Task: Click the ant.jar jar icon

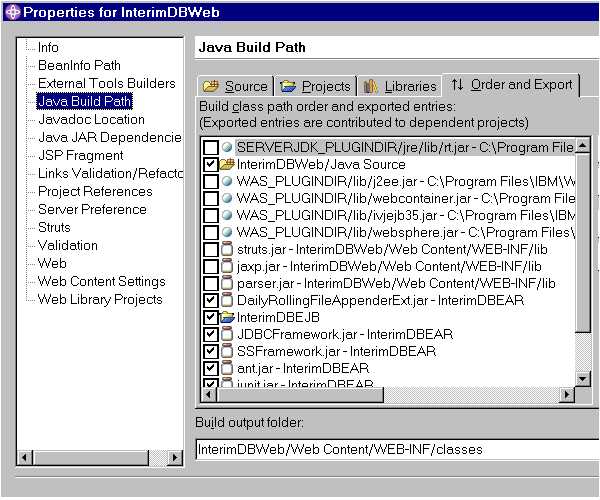Action: 227,368
